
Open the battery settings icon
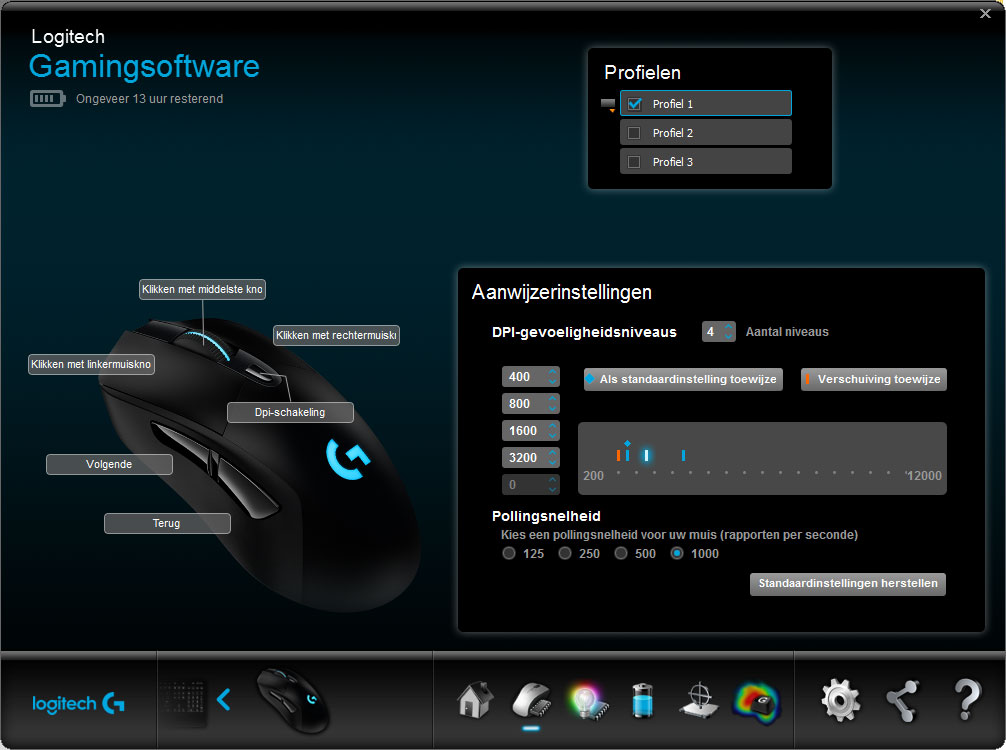[x=642, y=700]
